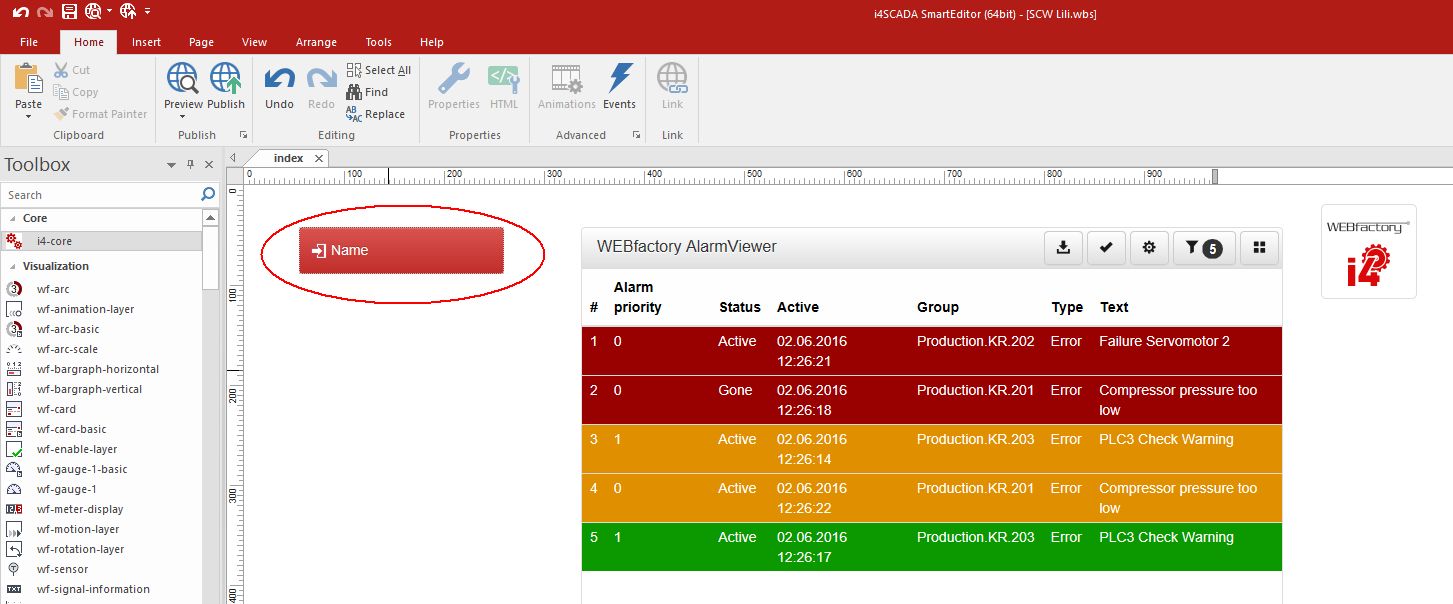
Task: Select the index document tab
Action: coord(288,158)
